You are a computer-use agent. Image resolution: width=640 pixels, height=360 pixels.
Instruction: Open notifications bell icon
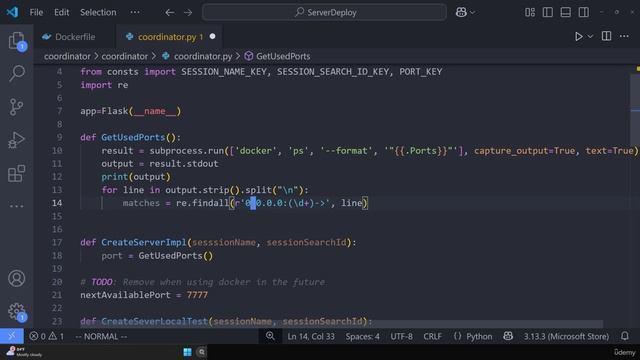624,336
